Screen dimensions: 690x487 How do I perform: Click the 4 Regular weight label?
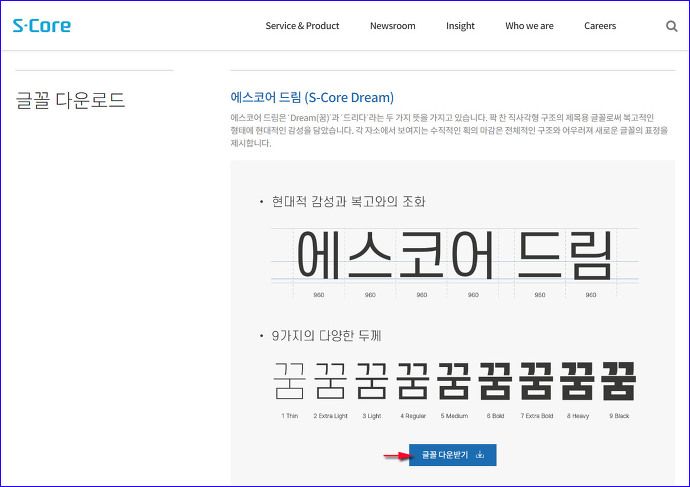413,416
